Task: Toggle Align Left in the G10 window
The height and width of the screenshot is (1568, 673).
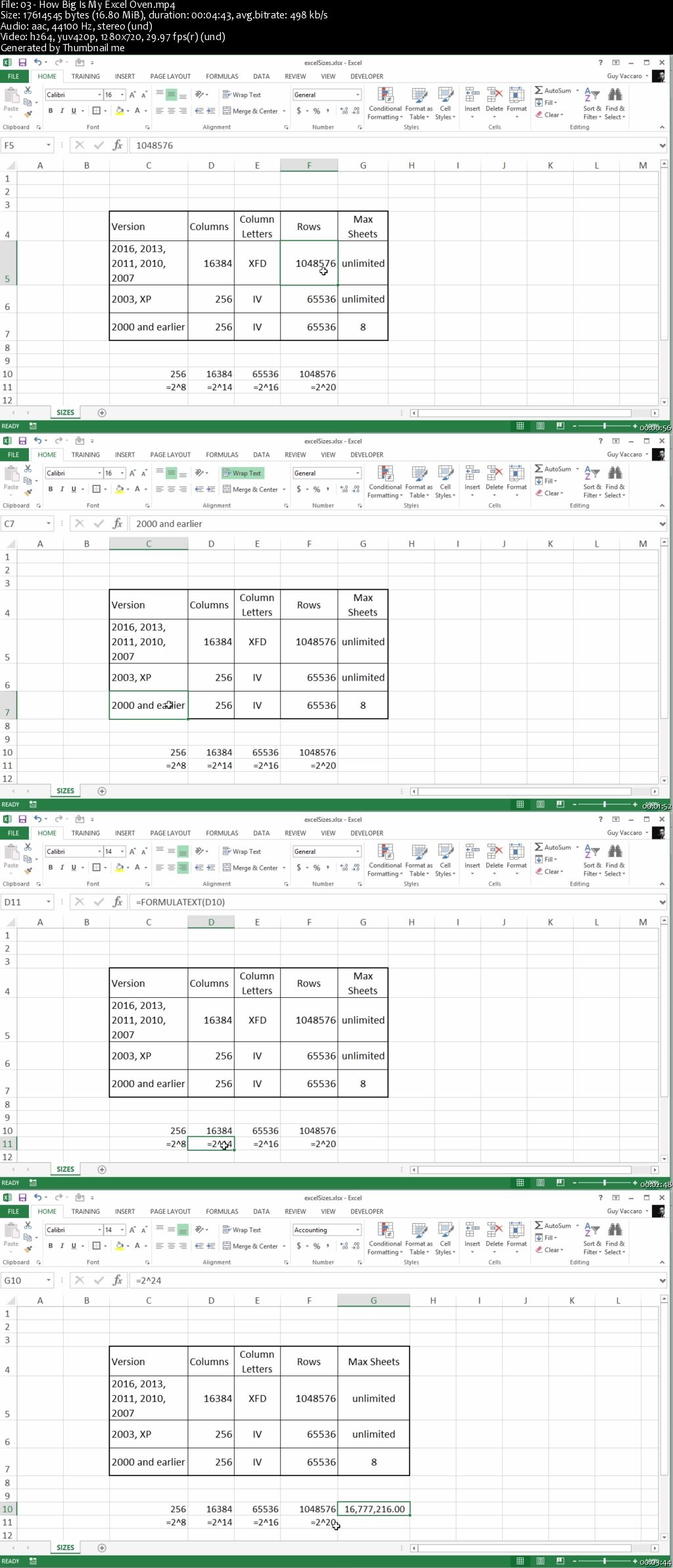Action: click(x=159, y=1246)
